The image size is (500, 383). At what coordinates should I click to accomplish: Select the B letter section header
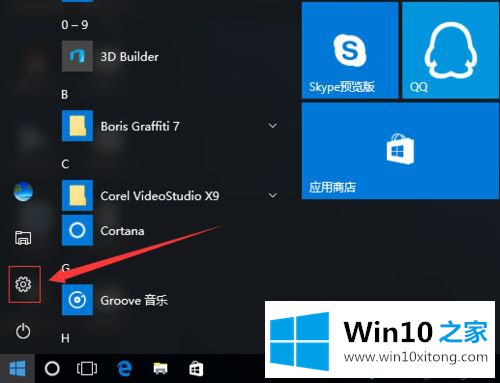[x=65, y=94]
